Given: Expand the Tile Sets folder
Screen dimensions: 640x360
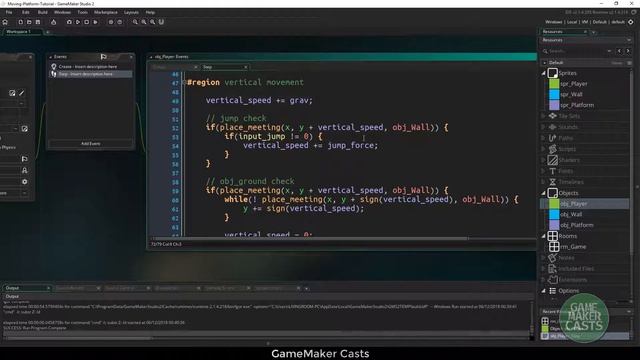Looking at the screenshot, I should pyautogui.click(x=544, y=116).
